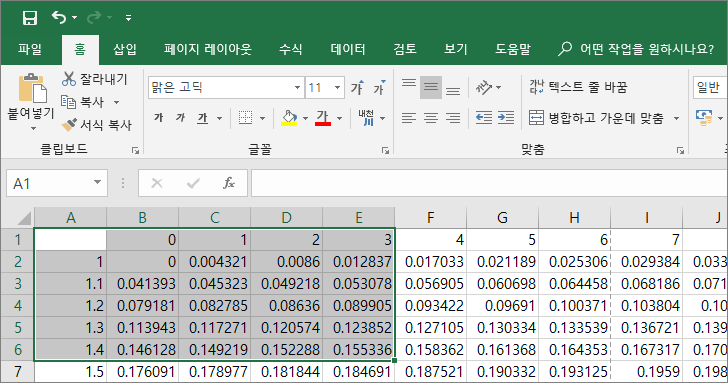Click the decrease font size icon
This screenshot has width=728, height=383.
point(379,87)
